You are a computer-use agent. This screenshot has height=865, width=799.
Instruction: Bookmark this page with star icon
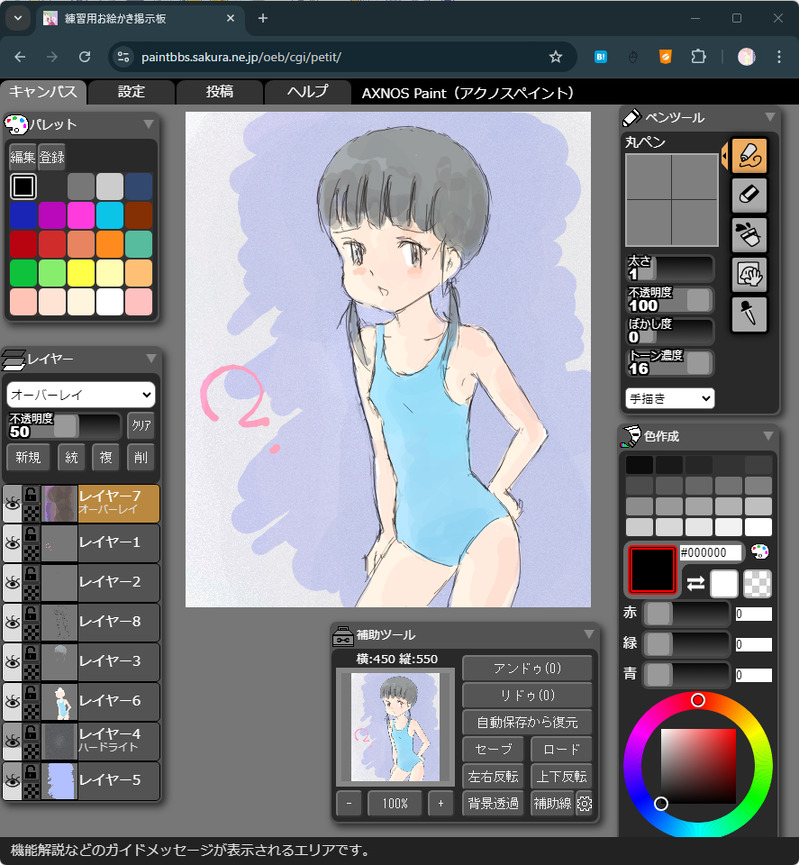(556, 57)
